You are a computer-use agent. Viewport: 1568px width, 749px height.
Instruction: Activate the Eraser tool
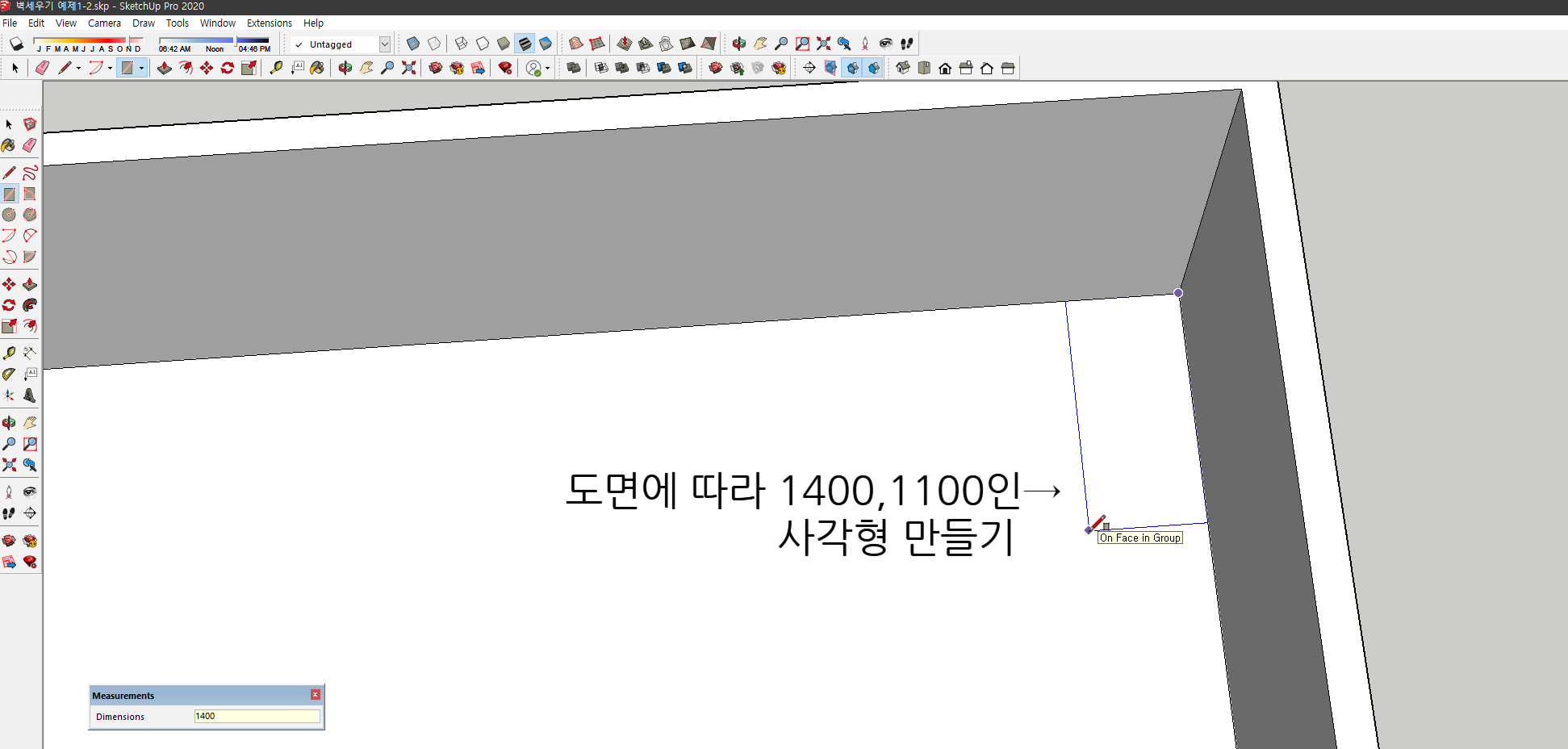coord(42,69)
